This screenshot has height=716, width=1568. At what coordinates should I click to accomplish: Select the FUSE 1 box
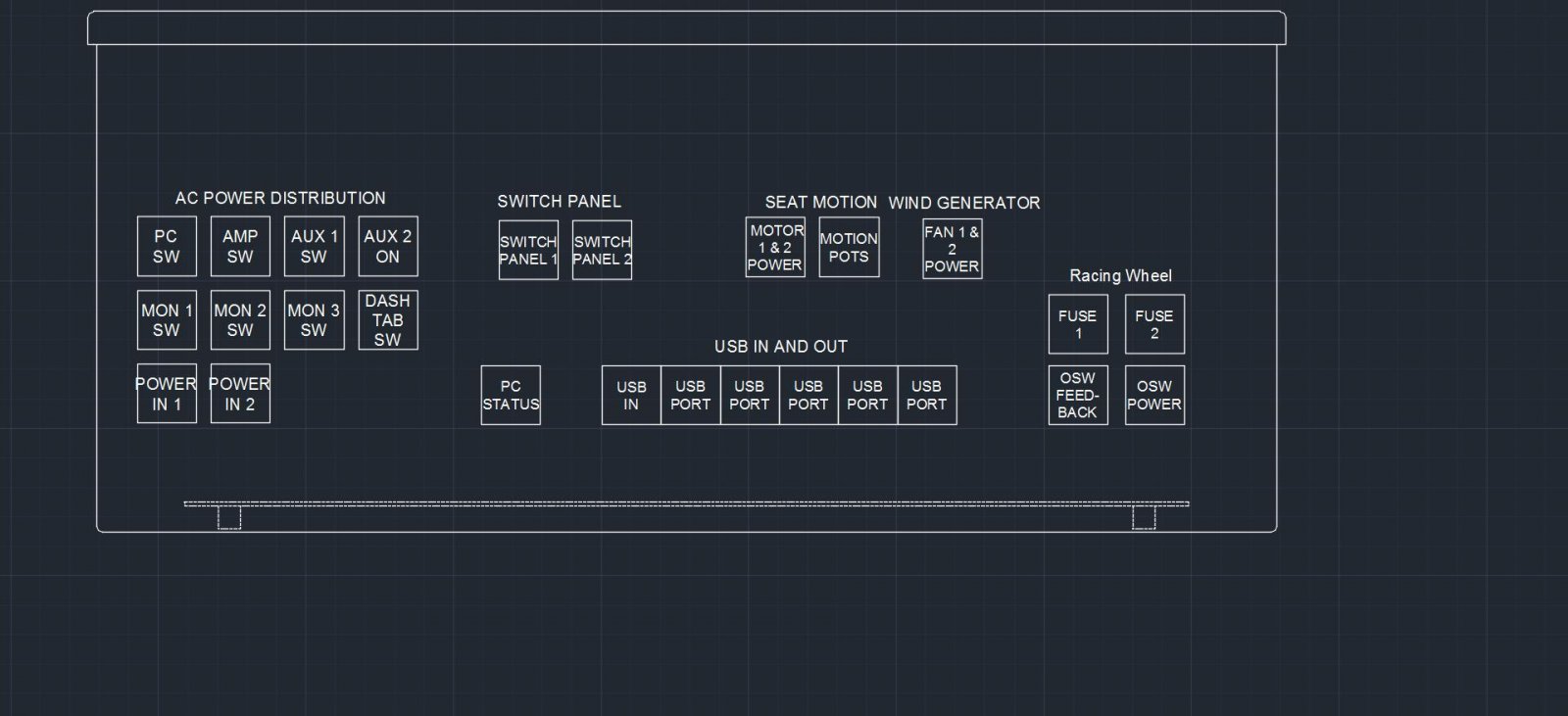[x=1078, y=324]
